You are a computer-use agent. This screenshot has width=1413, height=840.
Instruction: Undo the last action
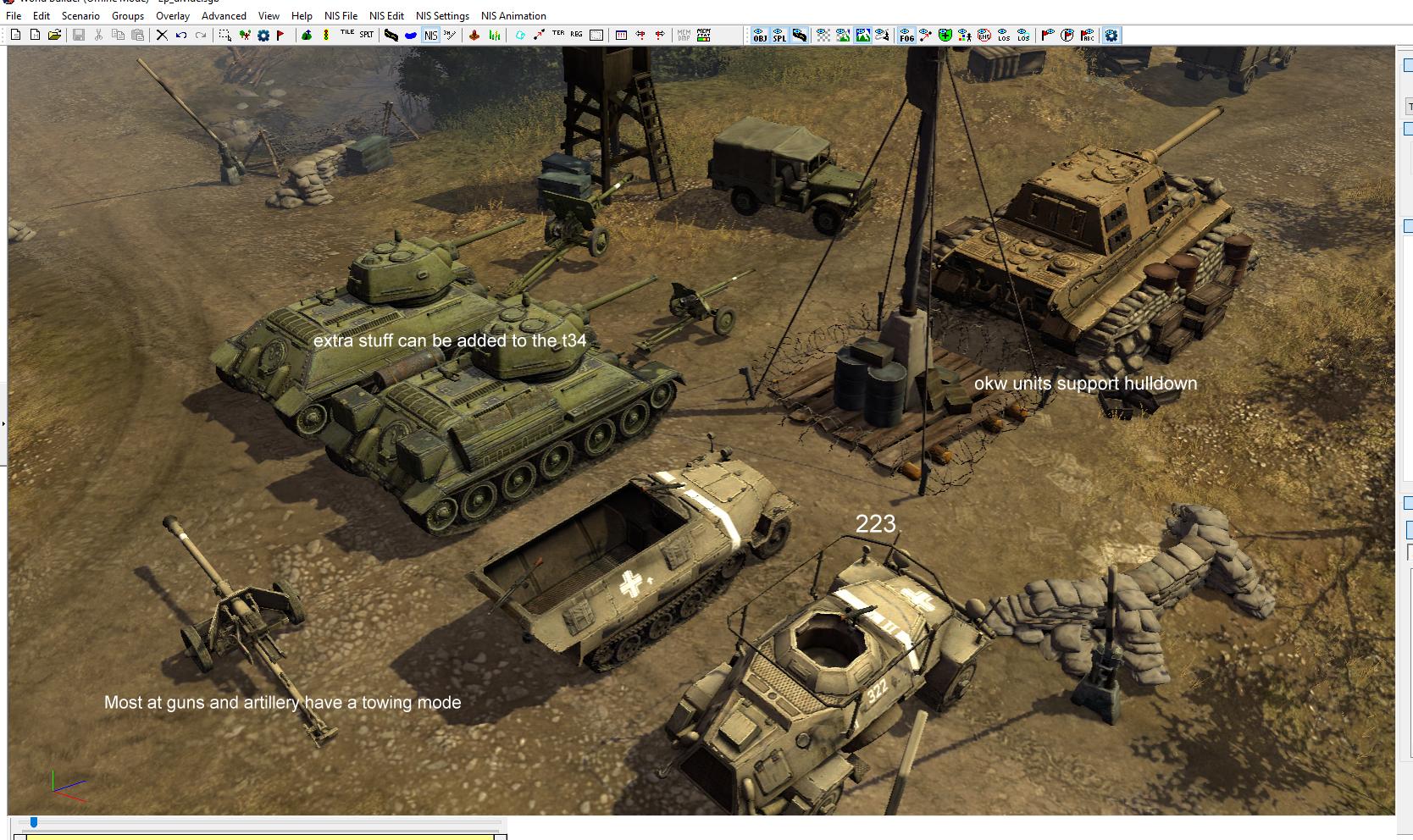[x=181, y=35]
